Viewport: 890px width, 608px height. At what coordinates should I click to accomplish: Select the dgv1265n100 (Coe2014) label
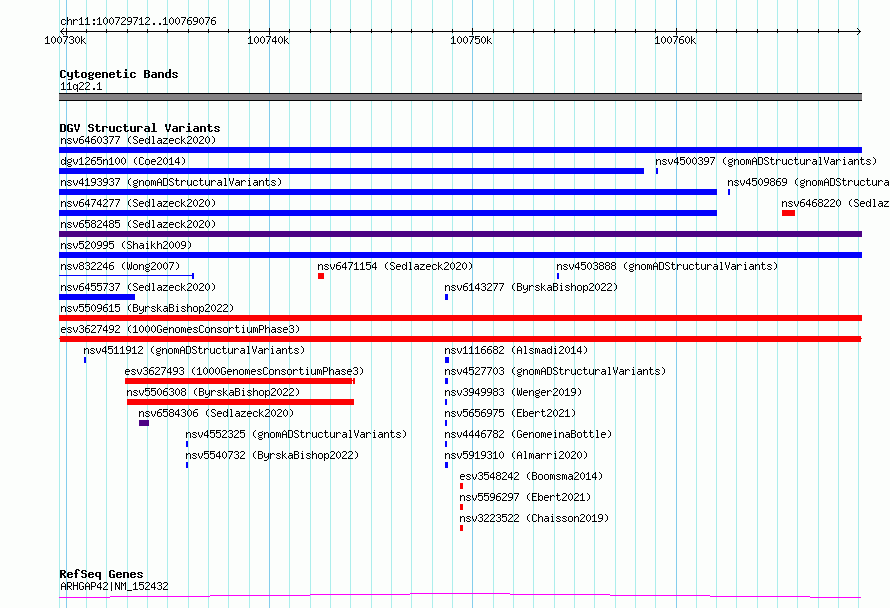click(123, 161)
